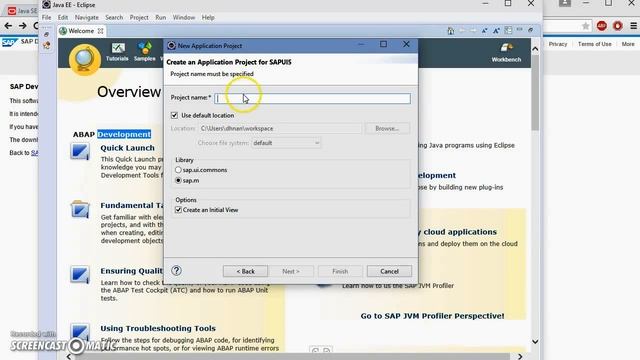Open the Quick Launch link

click(x=127, y=148)
